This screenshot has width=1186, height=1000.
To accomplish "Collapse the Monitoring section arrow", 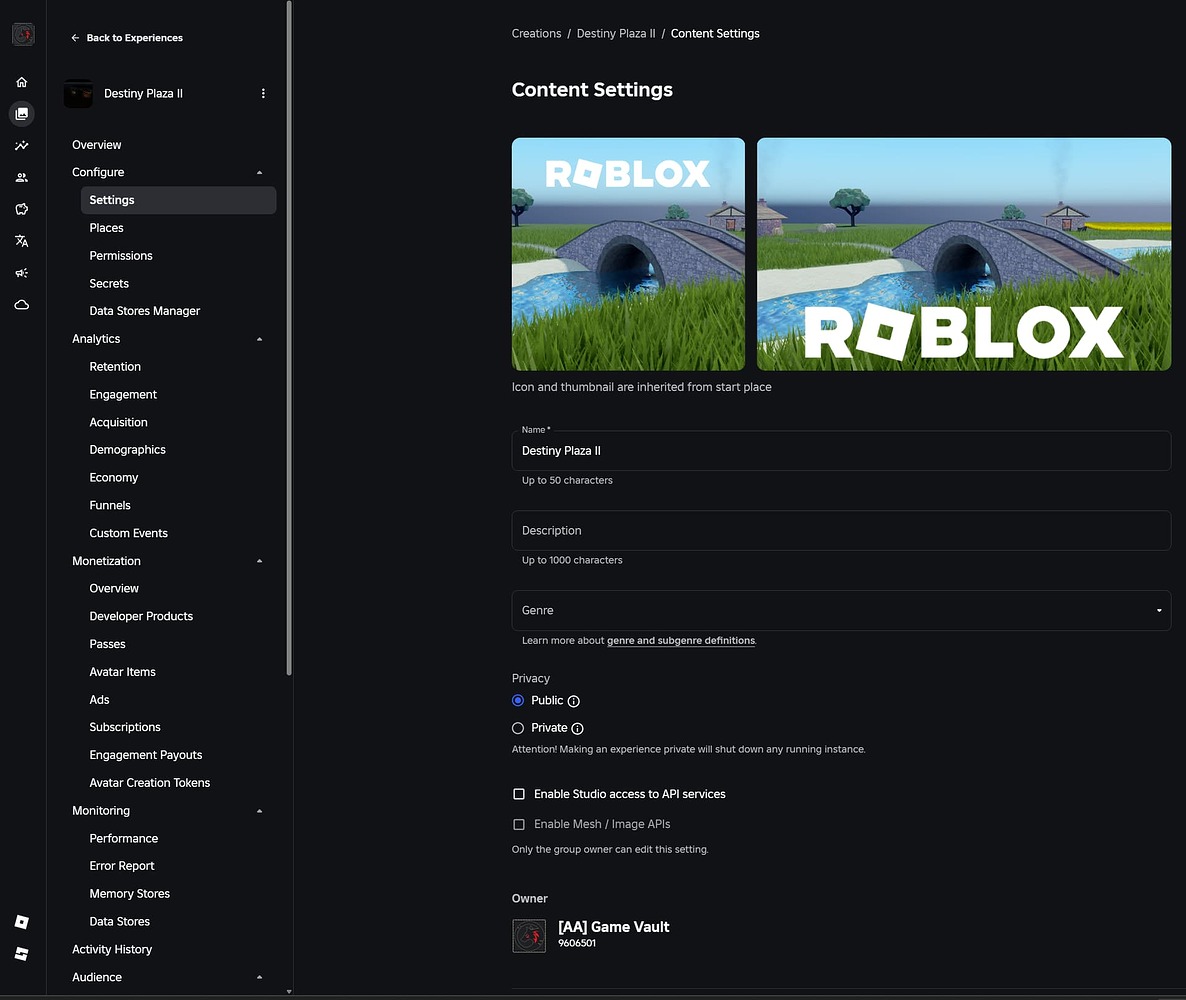I will tap(259, 811).
